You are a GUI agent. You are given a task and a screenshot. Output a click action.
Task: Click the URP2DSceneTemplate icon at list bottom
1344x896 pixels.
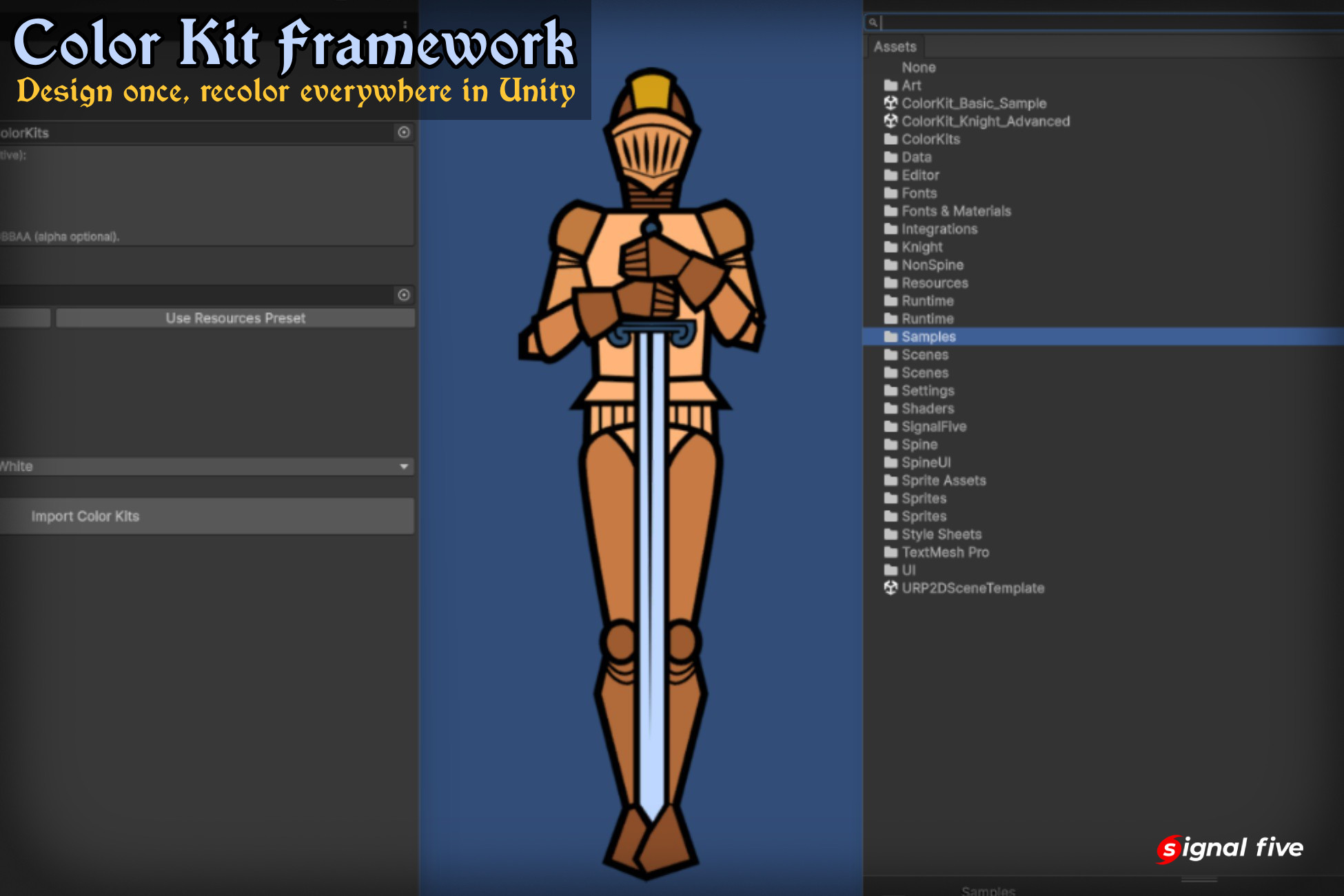pos(891,588)
